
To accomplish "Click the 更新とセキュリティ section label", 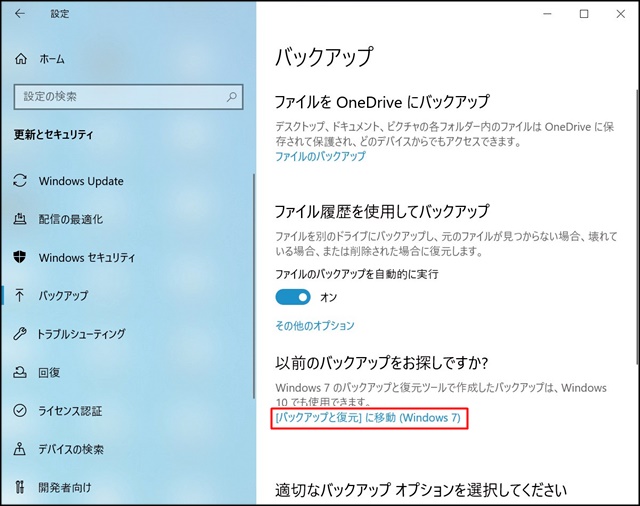I will pyautogui.click(x=54, y=134).
